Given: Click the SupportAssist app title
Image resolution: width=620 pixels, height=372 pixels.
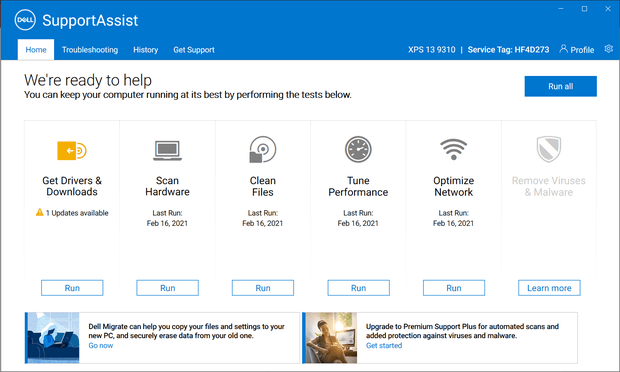Looking at the screenshot, I should tap(90, 21).
